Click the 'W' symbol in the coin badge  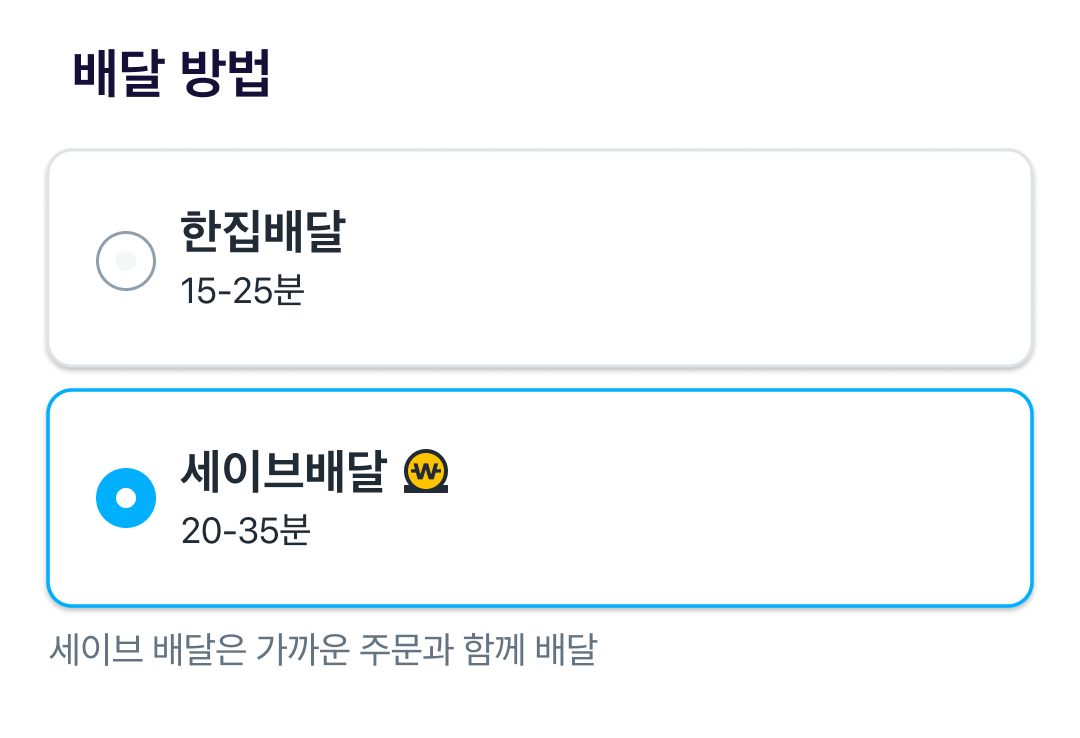click(426, 471)
